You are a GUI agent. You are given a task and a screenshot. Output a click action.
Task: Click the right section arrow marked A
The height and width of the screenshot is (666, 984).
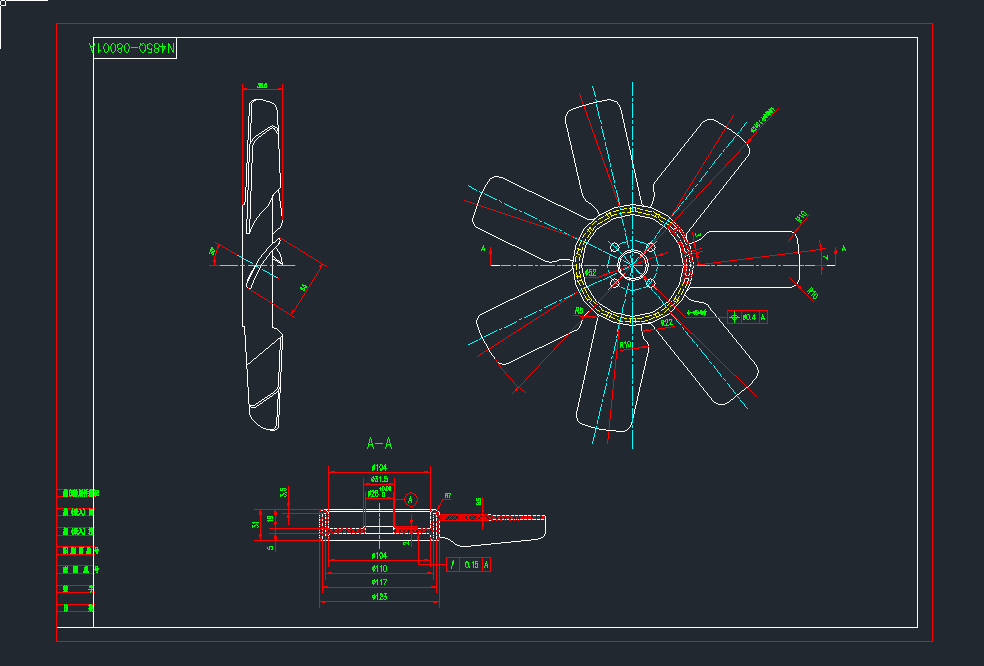843,248
